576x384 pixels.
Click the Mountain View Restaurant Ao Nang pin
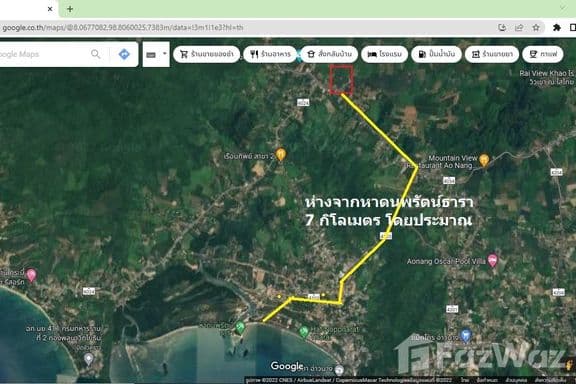484,160
